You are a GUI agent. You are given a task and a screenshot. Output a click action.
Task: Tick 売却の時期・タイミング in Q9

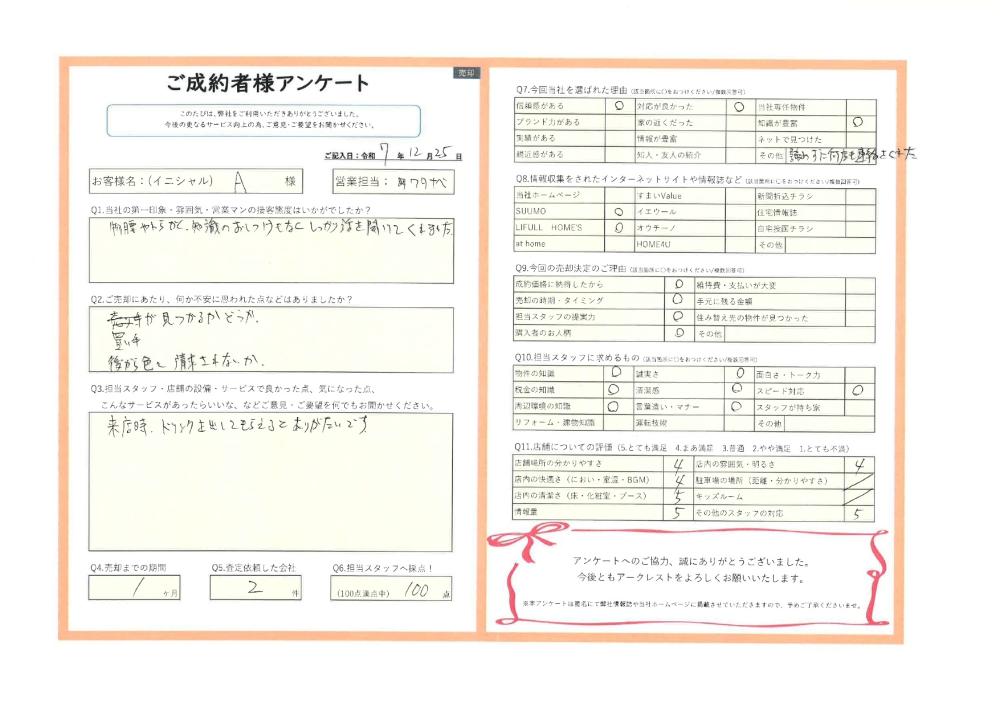click(x=677, y=300)
